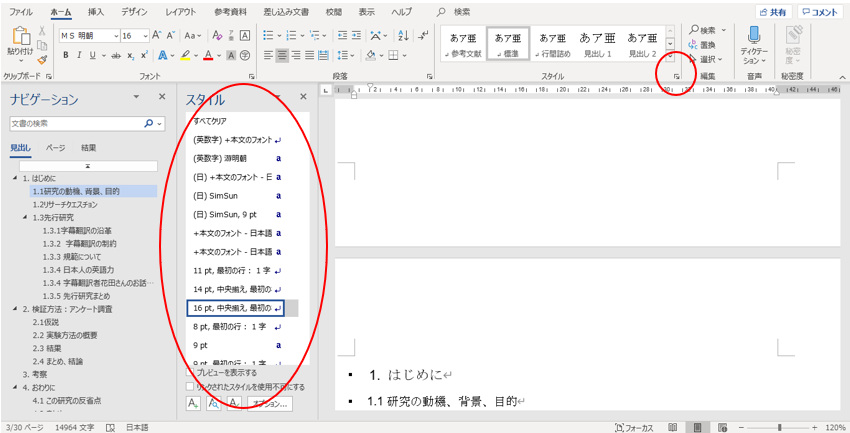
Task: Click the Cut scissors icon
Action: pos(42,30)
